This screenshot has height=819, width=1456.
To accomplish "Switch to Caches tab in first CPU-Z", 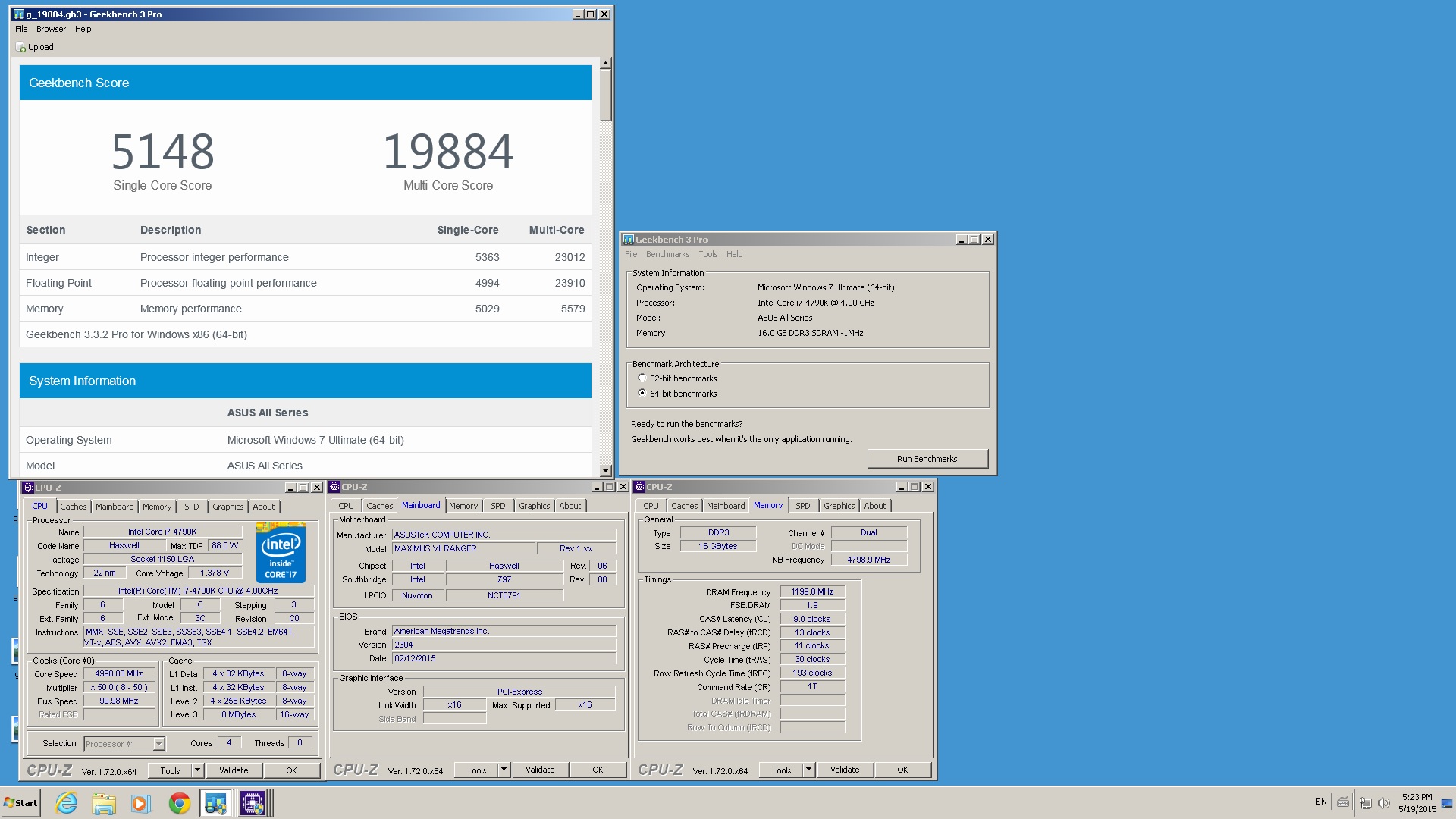I will (74, 507).
